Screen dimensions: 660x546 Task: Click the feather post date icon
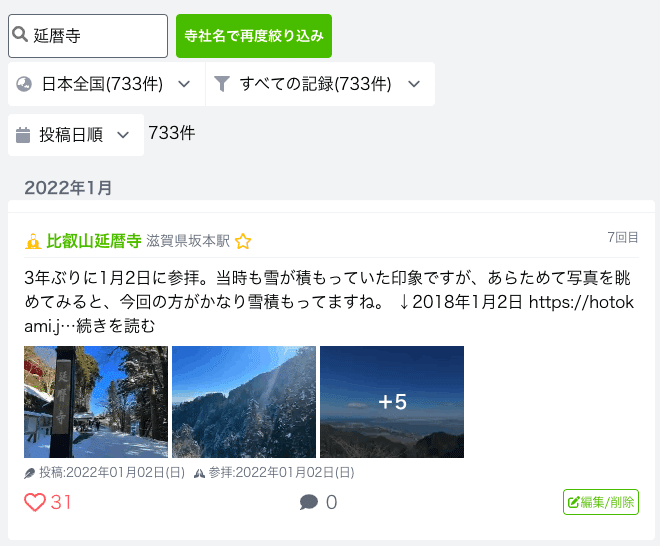(x=29, y=473)
